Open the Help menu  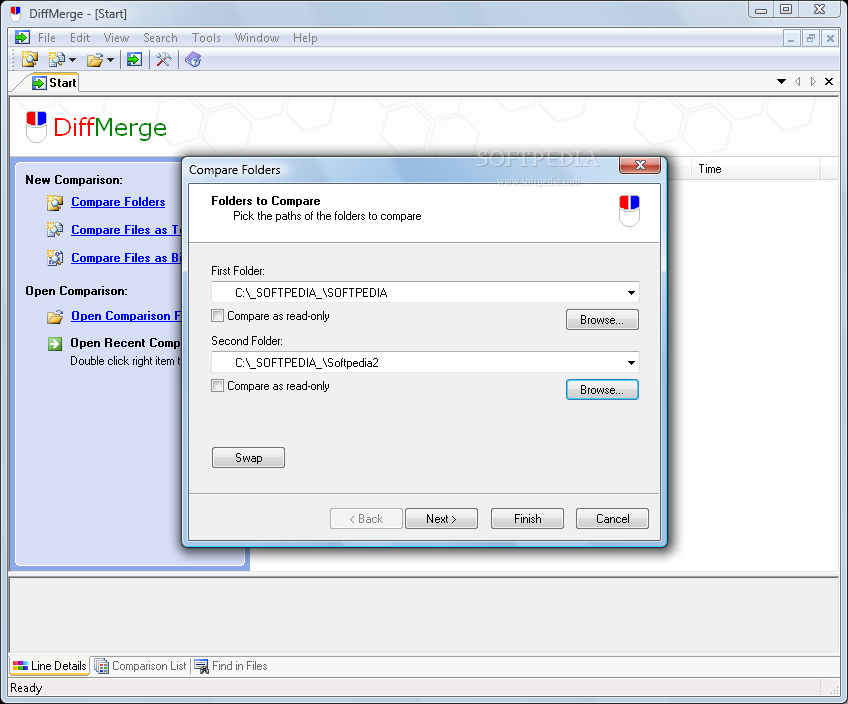click(305, 38)
